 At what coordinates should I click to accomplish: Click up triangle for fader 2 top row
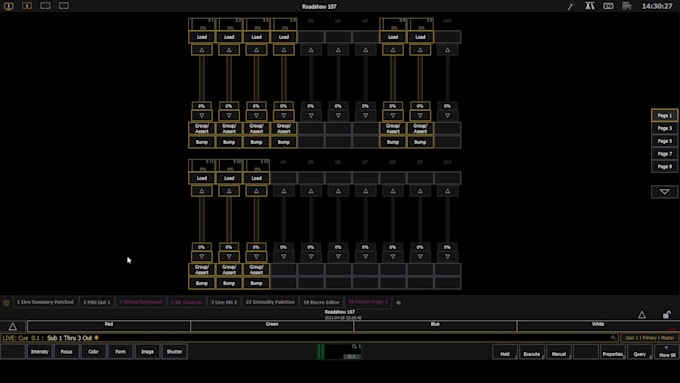point(229,50)
